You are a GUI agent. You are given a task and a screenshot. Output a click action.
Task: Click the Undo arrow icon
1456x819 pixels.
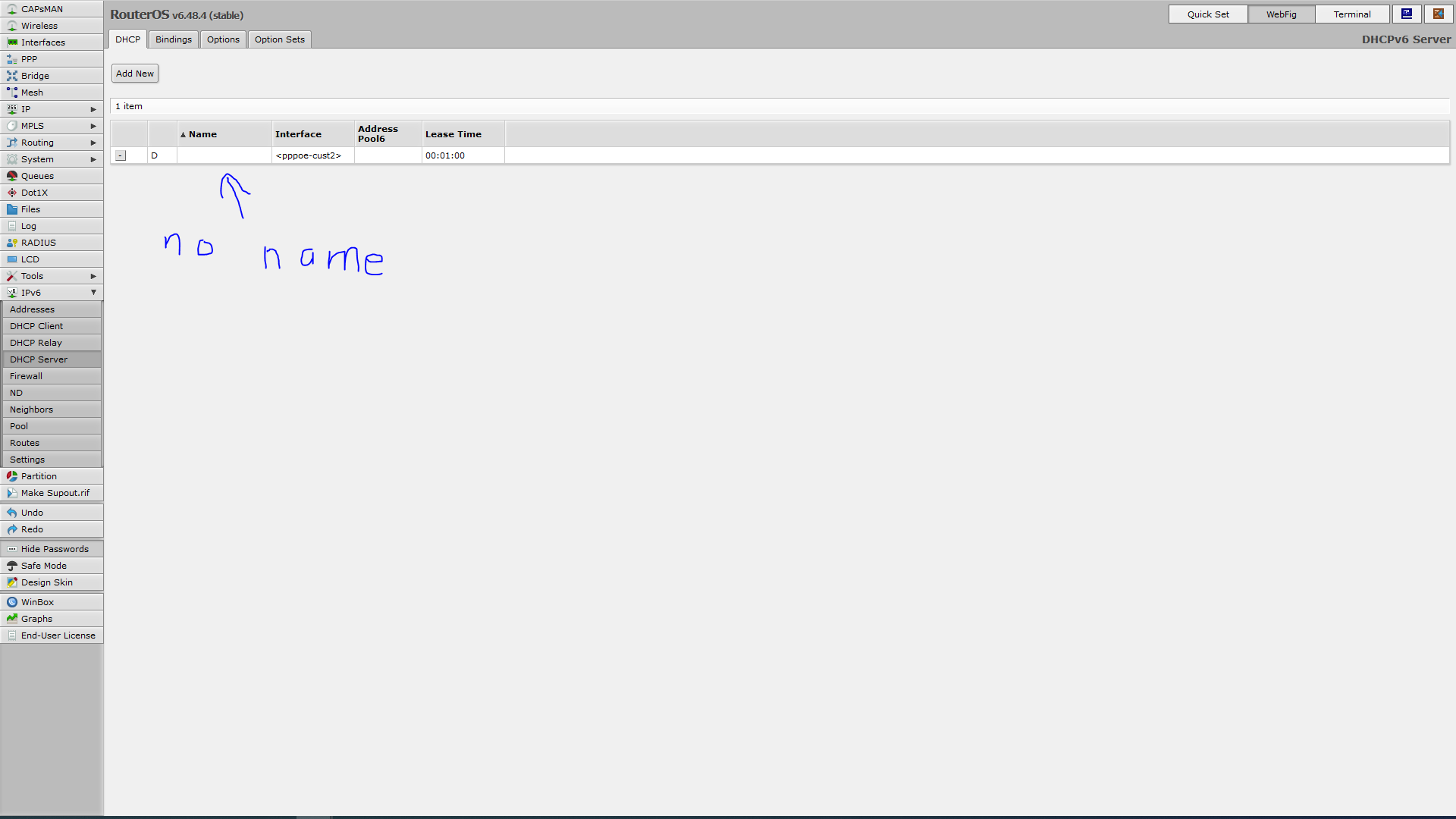(12, 513)
